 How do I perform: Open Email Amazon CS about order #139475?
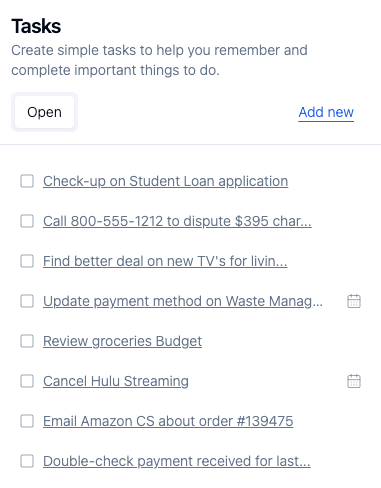(x=168, y=421)
